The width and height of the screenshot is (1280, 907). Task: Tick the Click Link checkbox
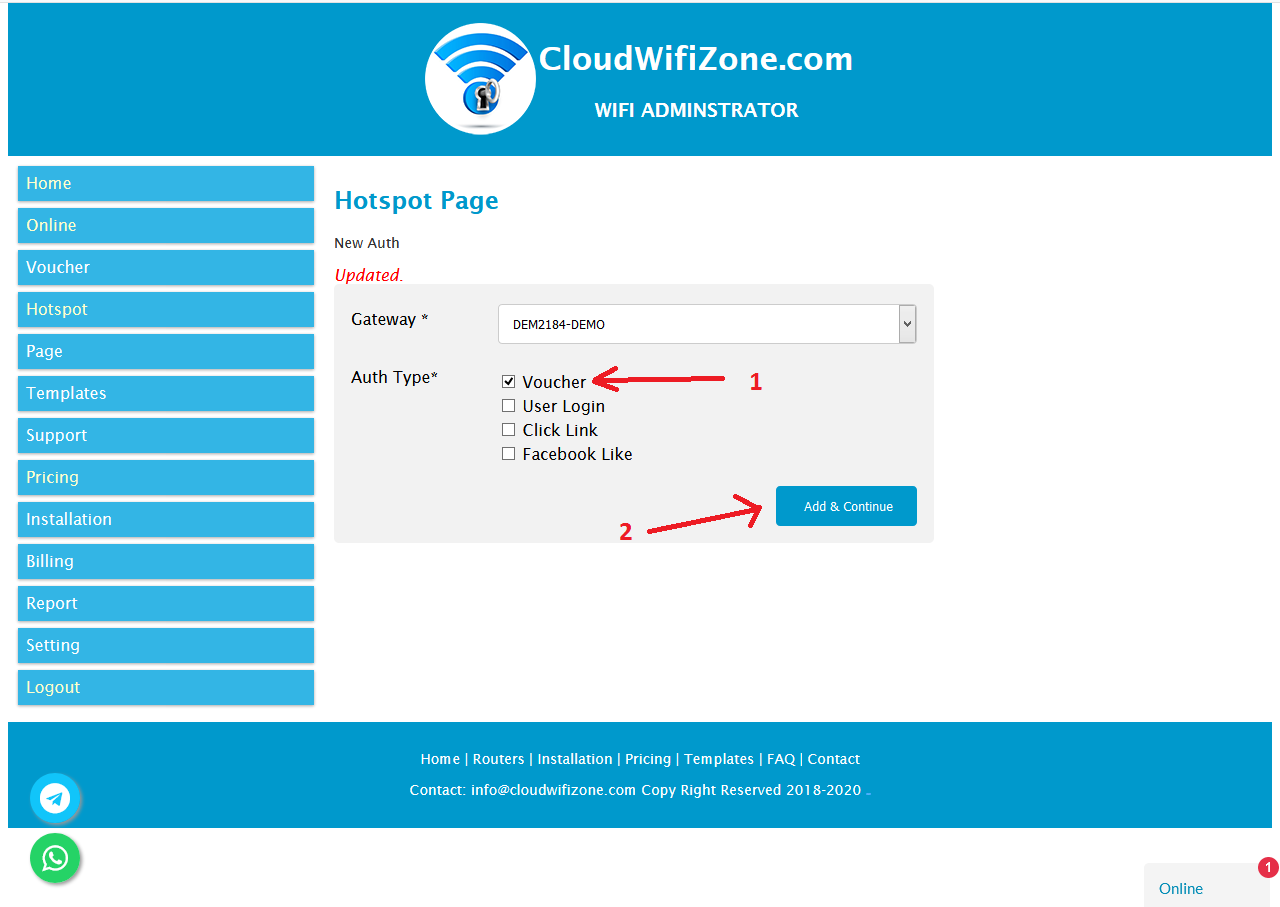click(509, 430)
